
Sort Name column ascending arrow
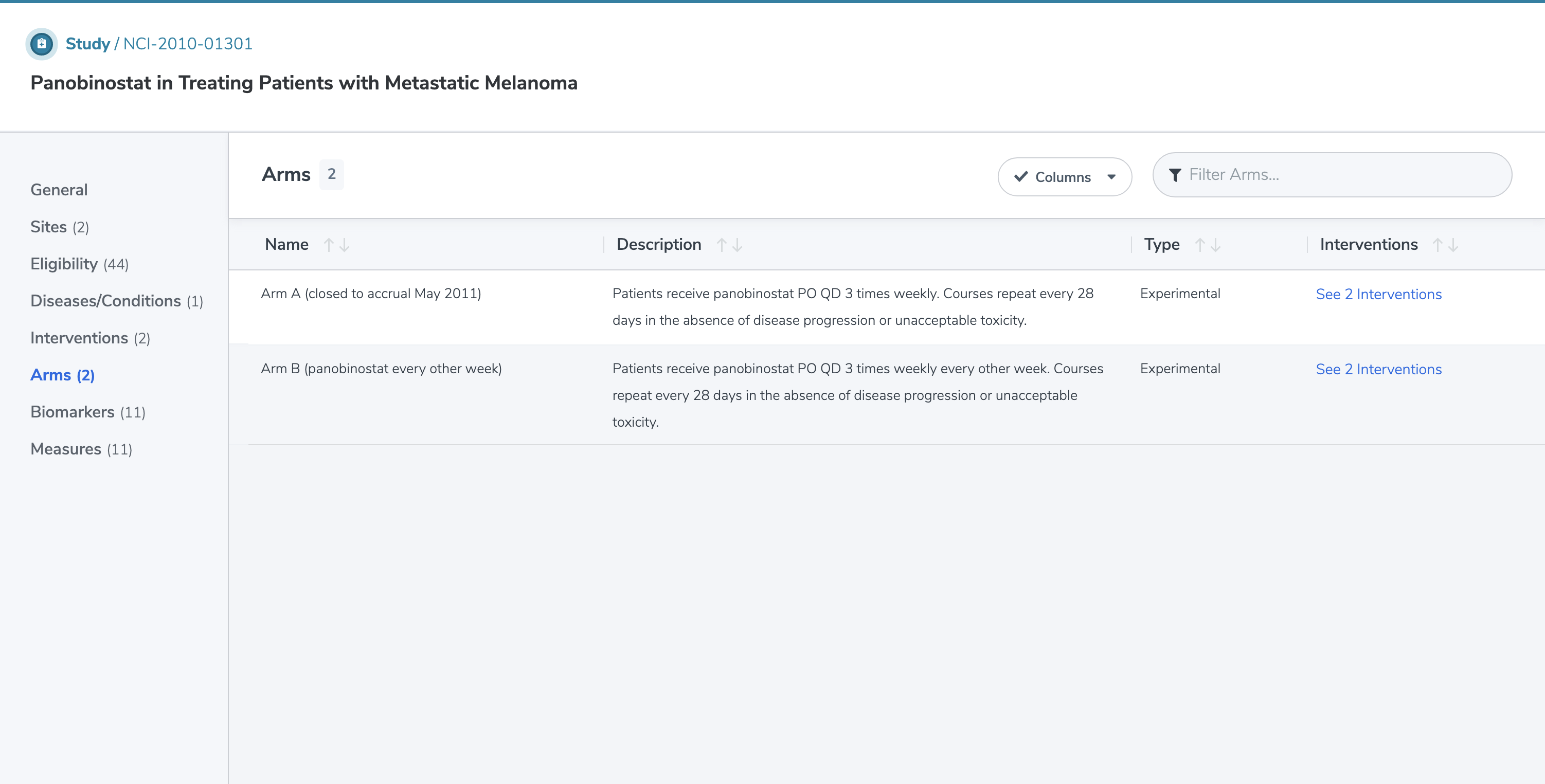coord(329,245)
